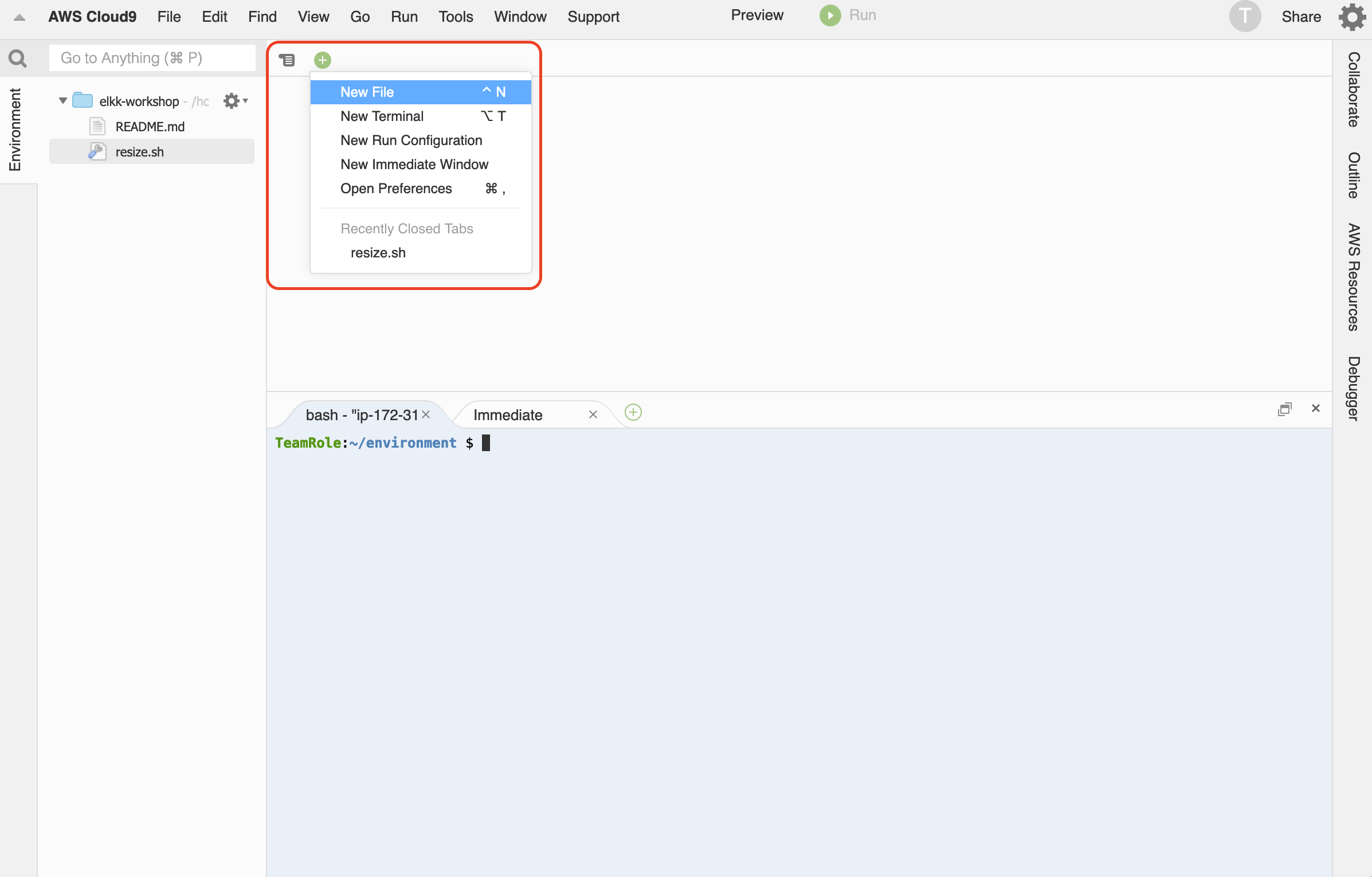The height and width of the screenshot is (877, 1372).
Task: Click the green plus new tab icon
Action: click(323, 60)
